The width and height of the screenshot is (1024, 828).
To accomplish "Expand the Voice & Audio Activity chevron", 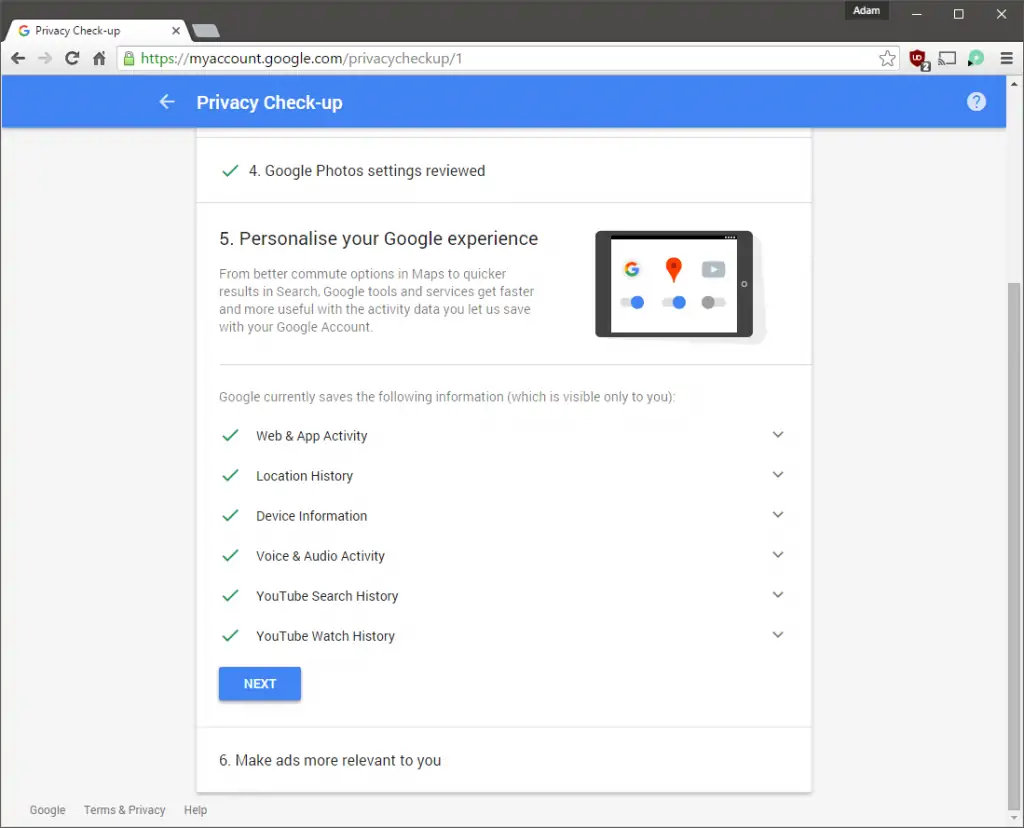I will (x=778, y=555).
